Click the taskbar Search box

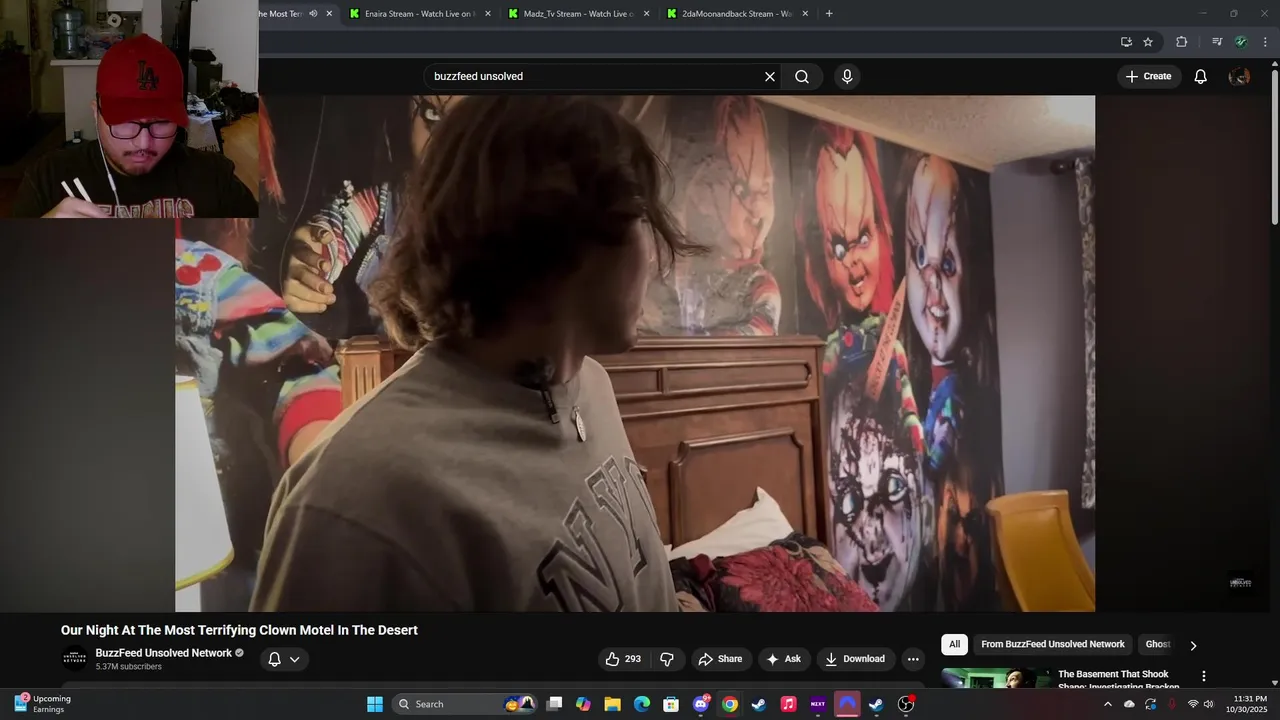pyautogui.click(x=466, y=704)
